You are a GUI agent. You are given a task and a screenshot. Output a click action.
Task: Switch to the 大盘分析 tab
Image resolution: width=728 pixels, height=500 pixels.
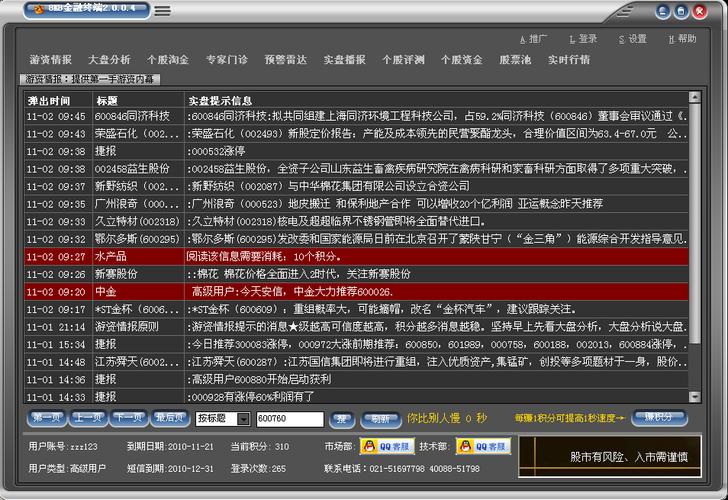(x=109, y=60)
